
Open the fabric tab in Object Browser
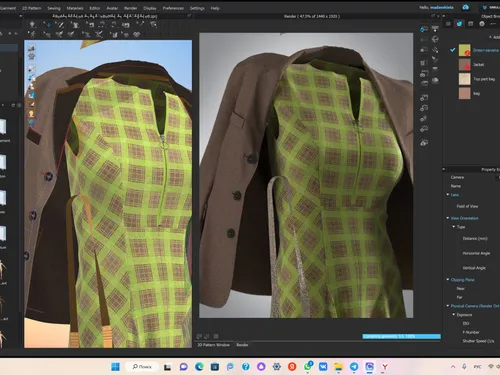[459, 24]
